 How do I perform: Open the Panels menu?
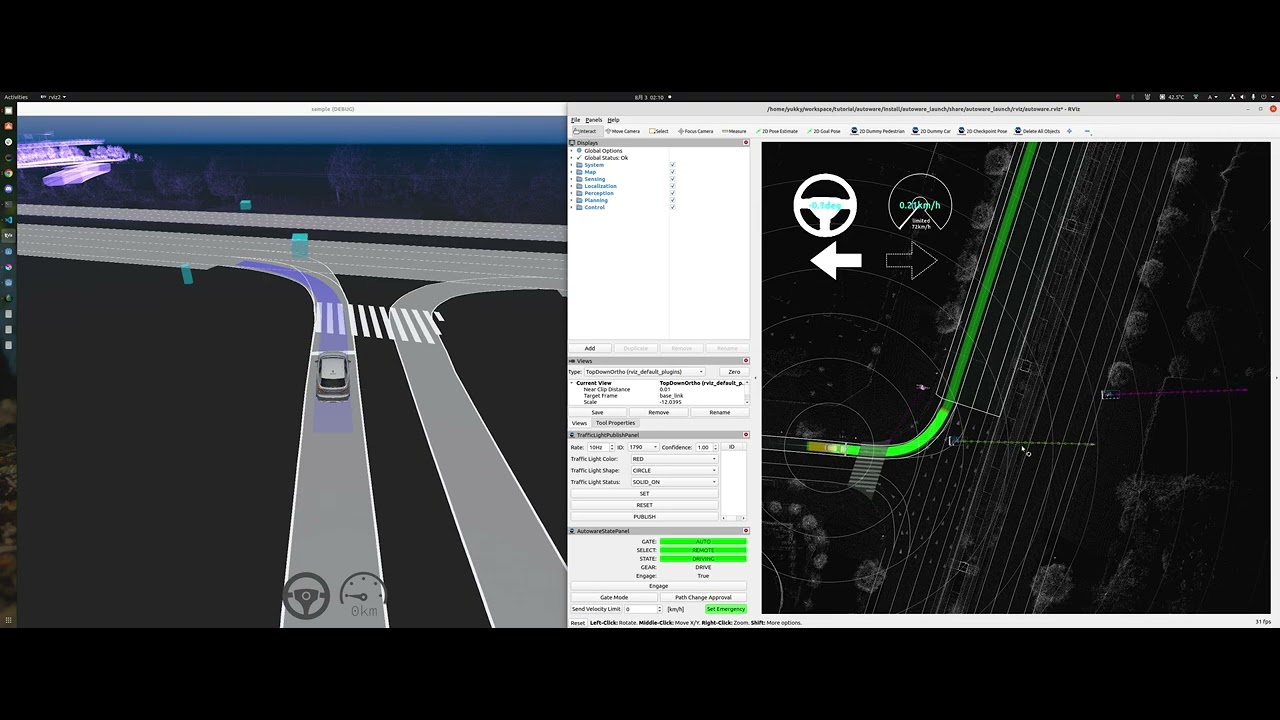594,120
